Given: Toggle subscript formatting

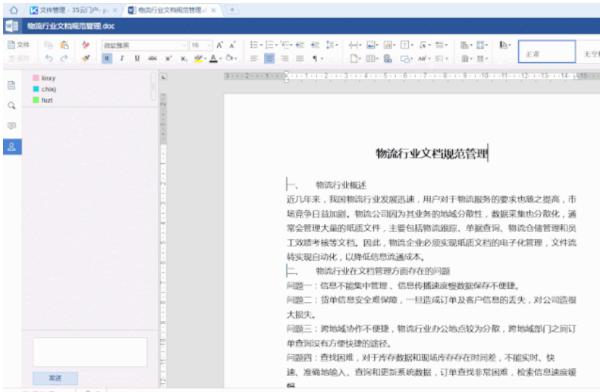Looking at the screenshot, I should pos(184,59).
